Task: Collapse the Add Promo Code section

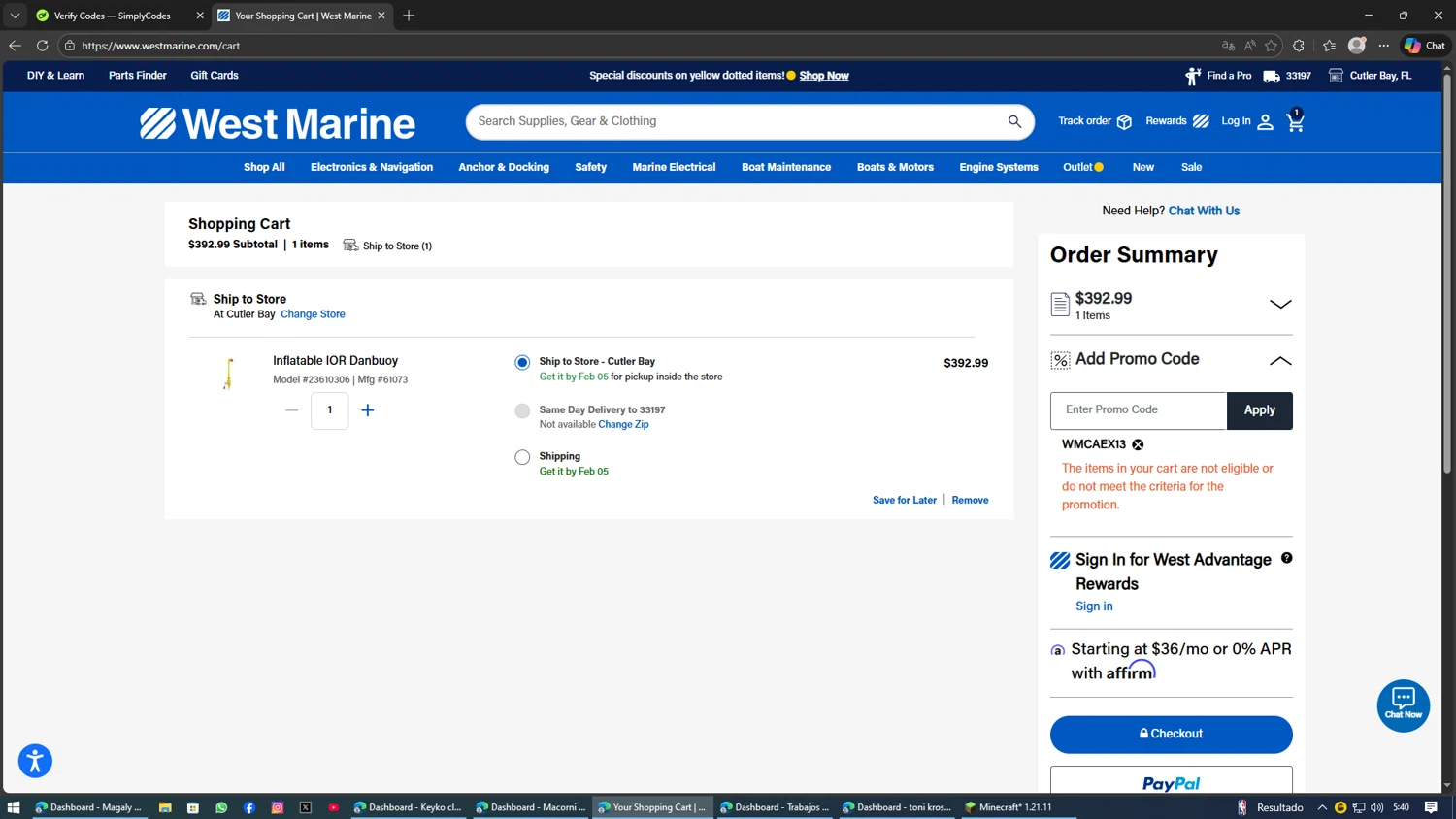Action: coord(1280,360)
